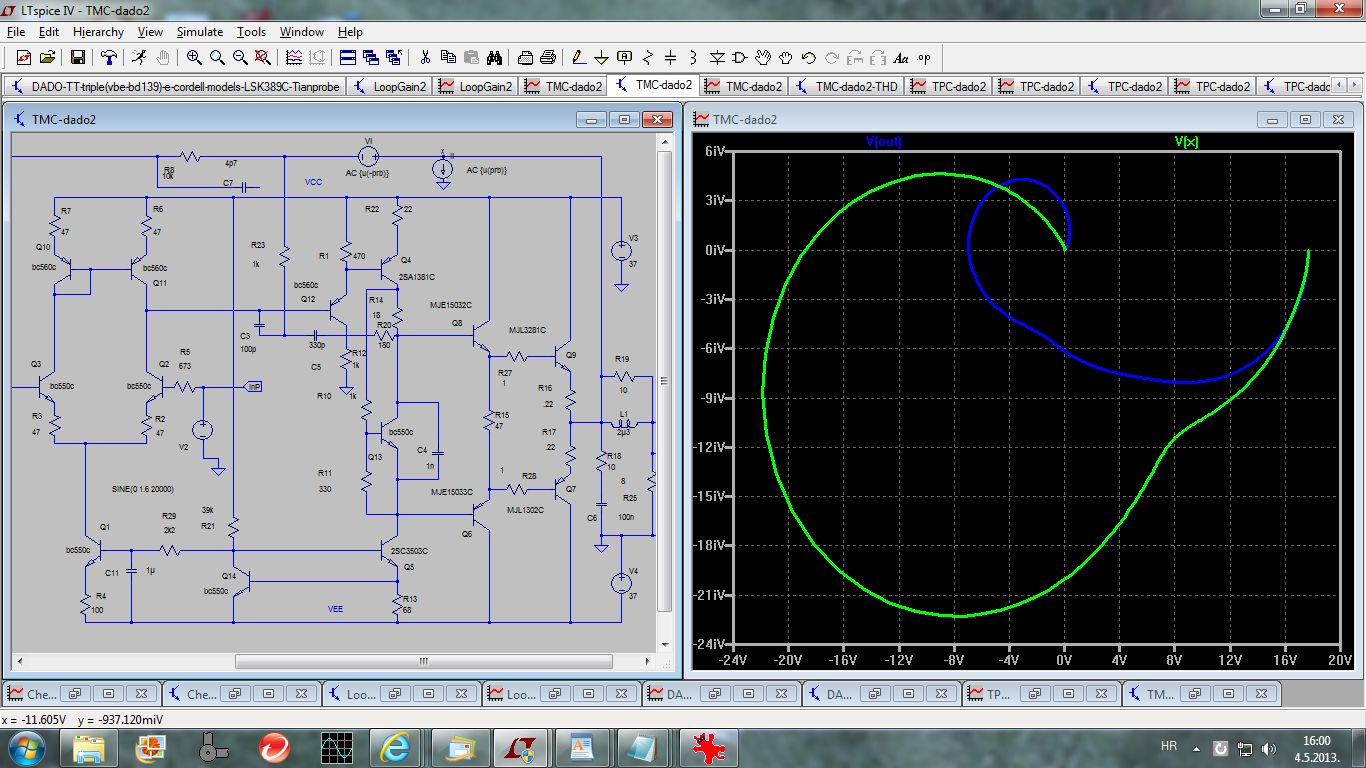Click the V[x] trace label
Screen dimensions: 1366x768
(1186, 142)
